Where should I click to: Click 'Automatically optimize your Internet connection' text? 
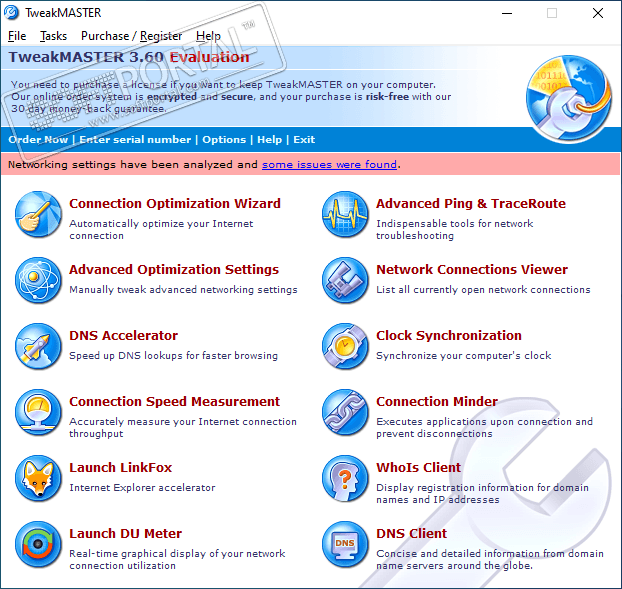pyautogui.click(x=161, y=230)
